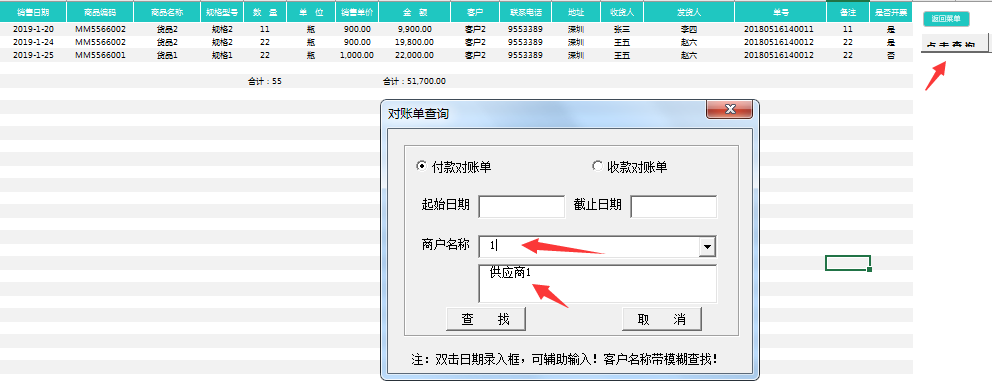Select the 合计：51,700.00 amount total cell
This screenshot has width=992, height=384.
pos(415,81)
